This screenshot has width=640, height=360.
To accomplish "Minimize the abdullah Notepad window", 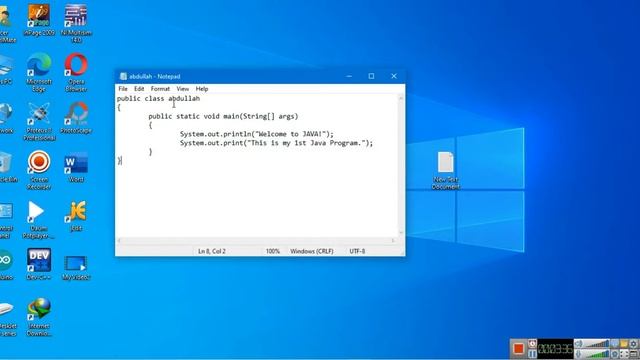I will [349, 76].
